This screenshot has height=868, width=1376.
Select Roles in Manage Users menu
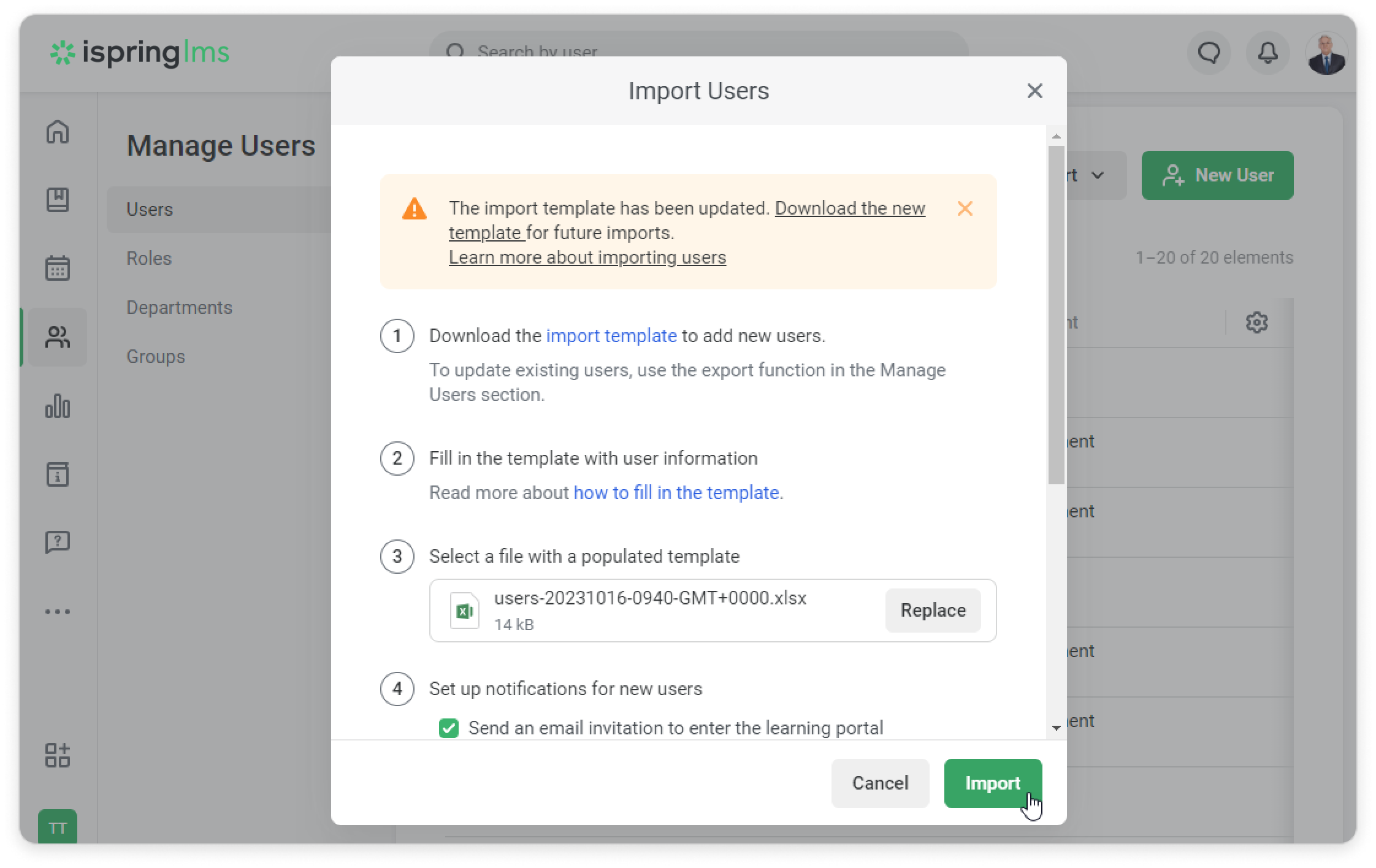coord(149,259)
